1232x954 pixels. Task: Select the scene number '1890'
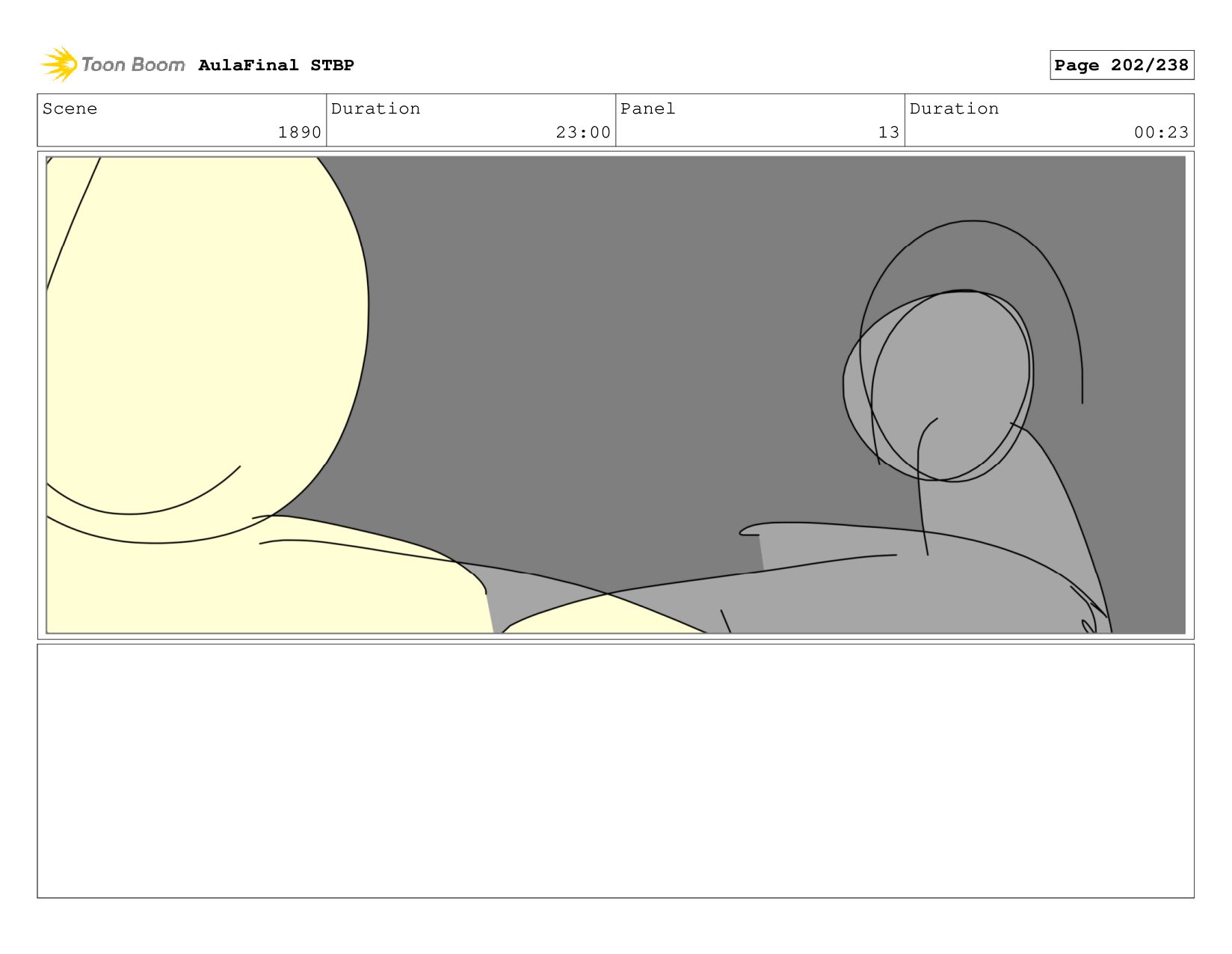pyautogui.click(x=299, y=132)
